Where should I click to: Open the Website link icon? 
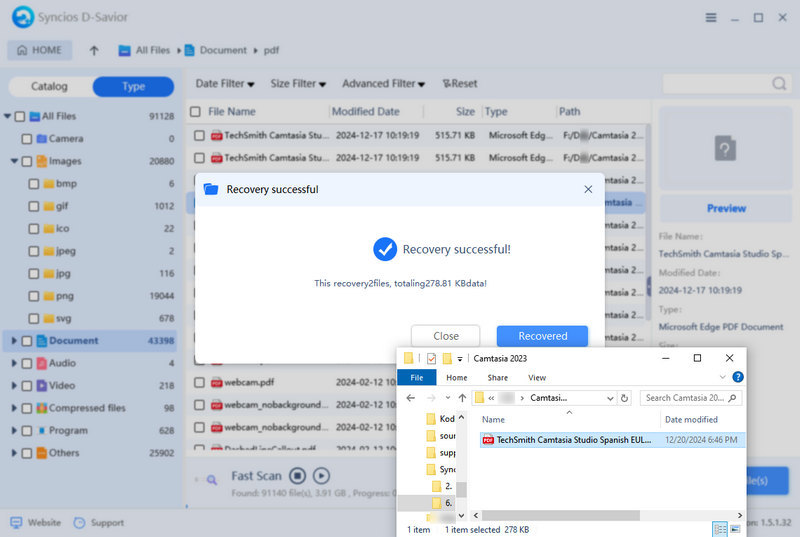point(16,522)
